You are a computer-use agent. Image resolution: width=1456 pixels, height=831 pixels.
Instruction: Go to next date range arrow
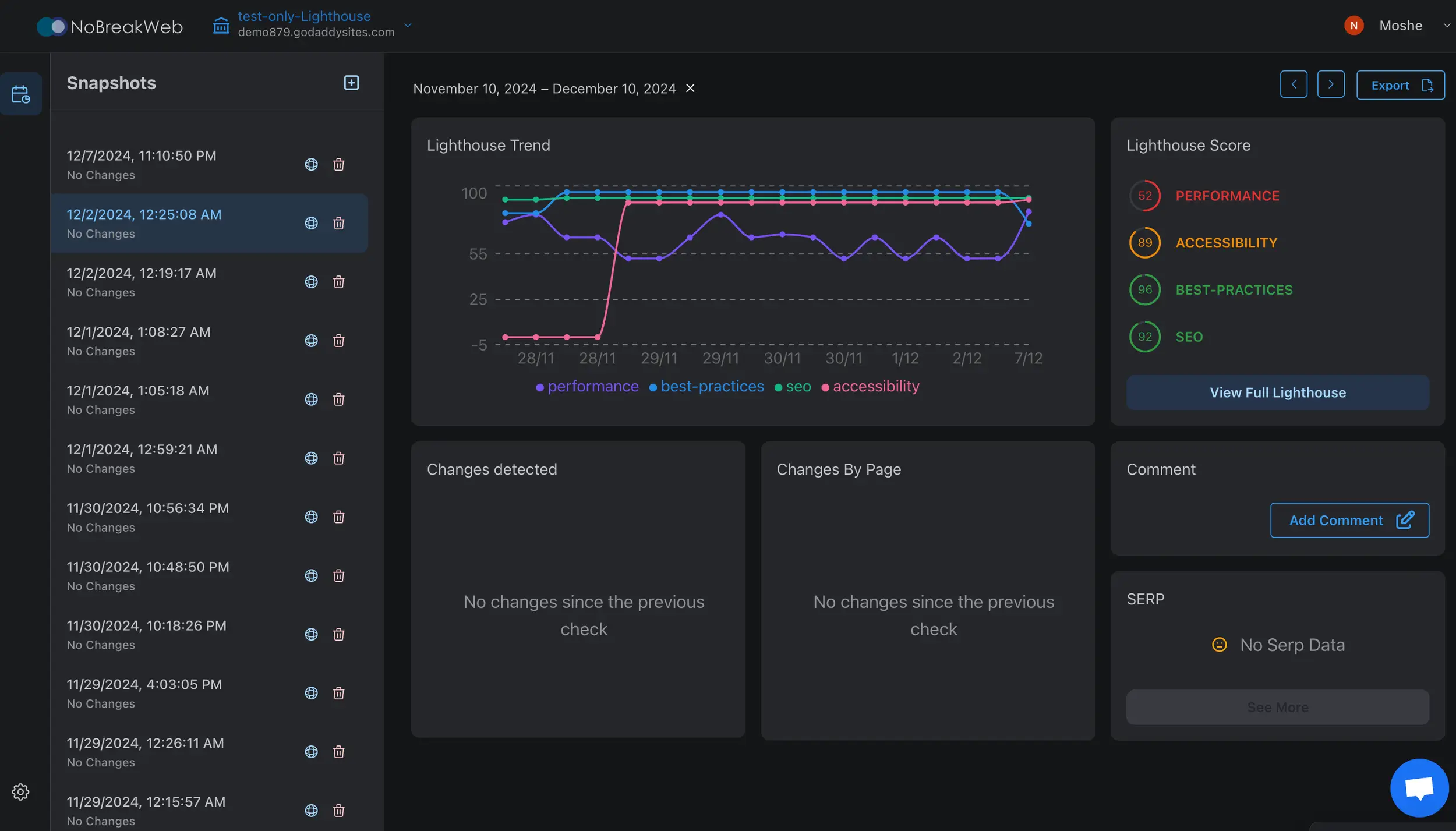click(1331, 85)
